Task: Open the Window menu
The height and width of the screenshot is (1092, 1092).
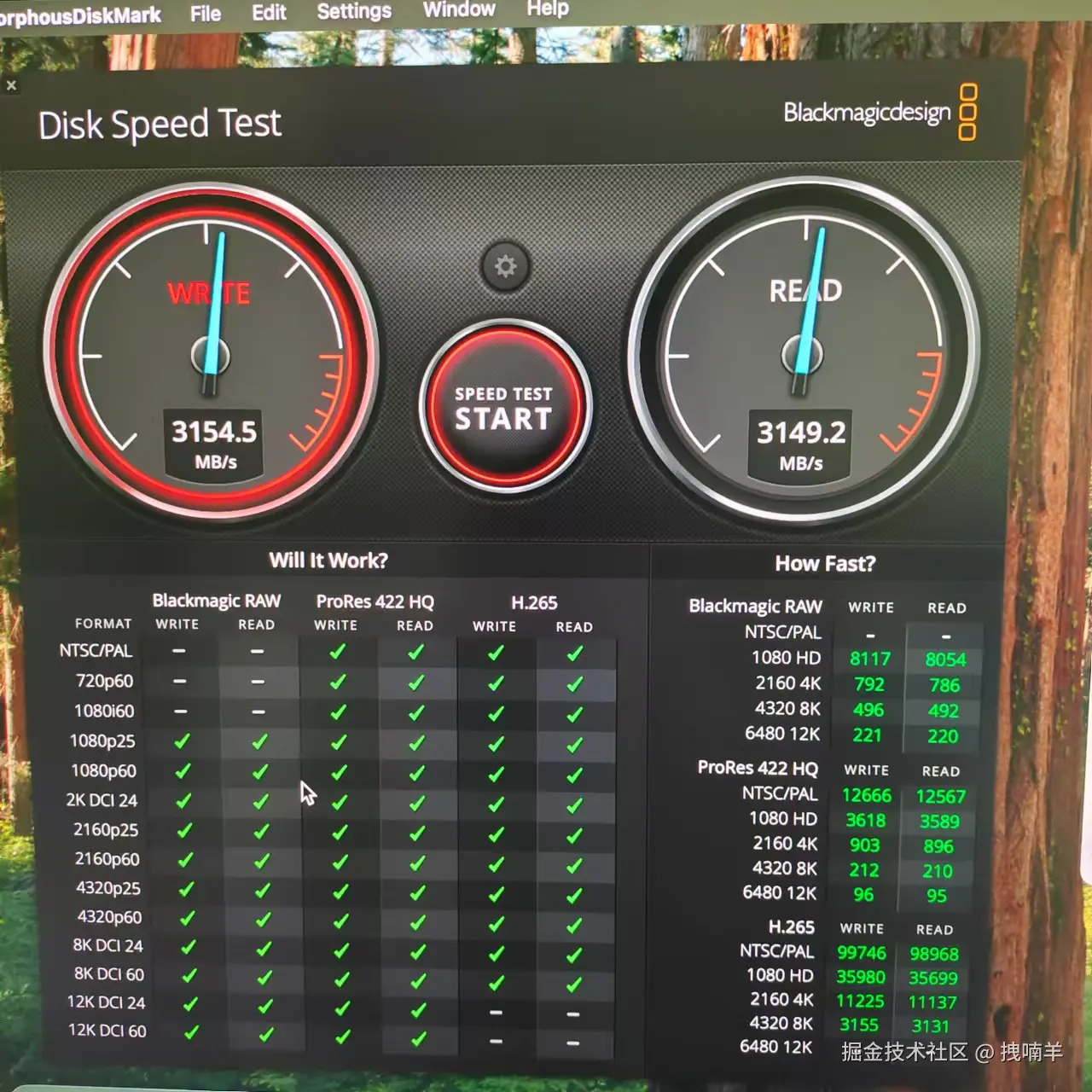Action: pyautogui.click(x=459, y=9)
